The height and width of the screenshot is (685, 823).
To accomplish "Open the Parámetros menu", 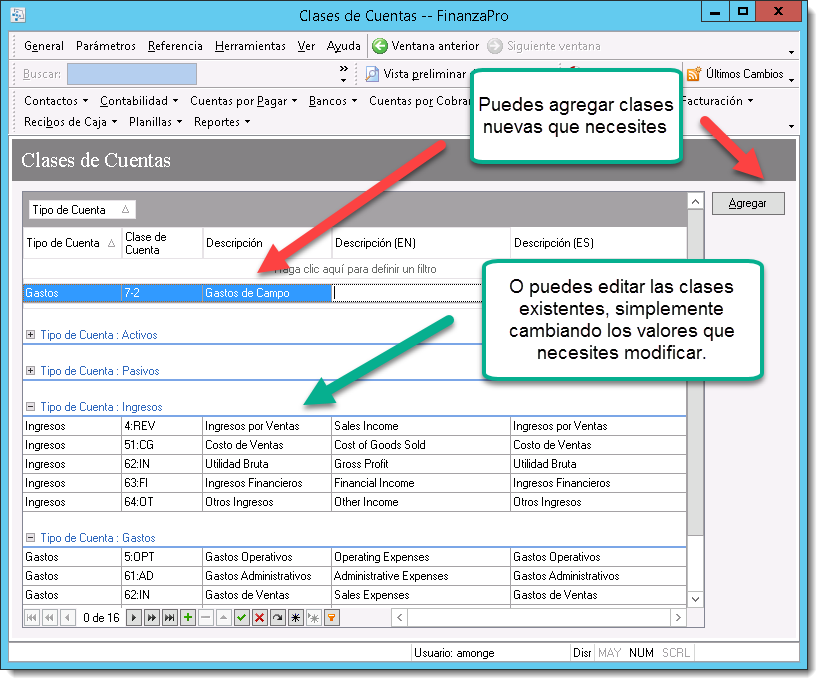I will click(x=105, y=46).
